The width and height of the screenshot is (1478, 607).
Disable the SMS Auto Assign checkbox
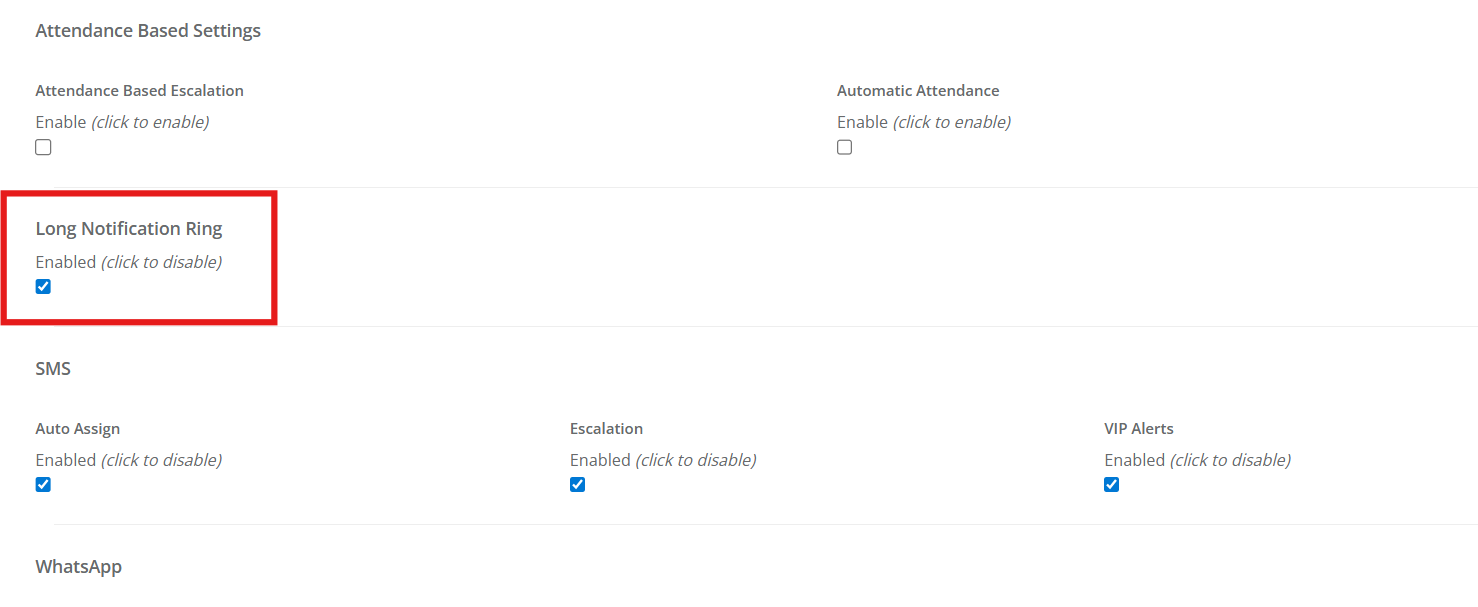(x=43, y=485)
